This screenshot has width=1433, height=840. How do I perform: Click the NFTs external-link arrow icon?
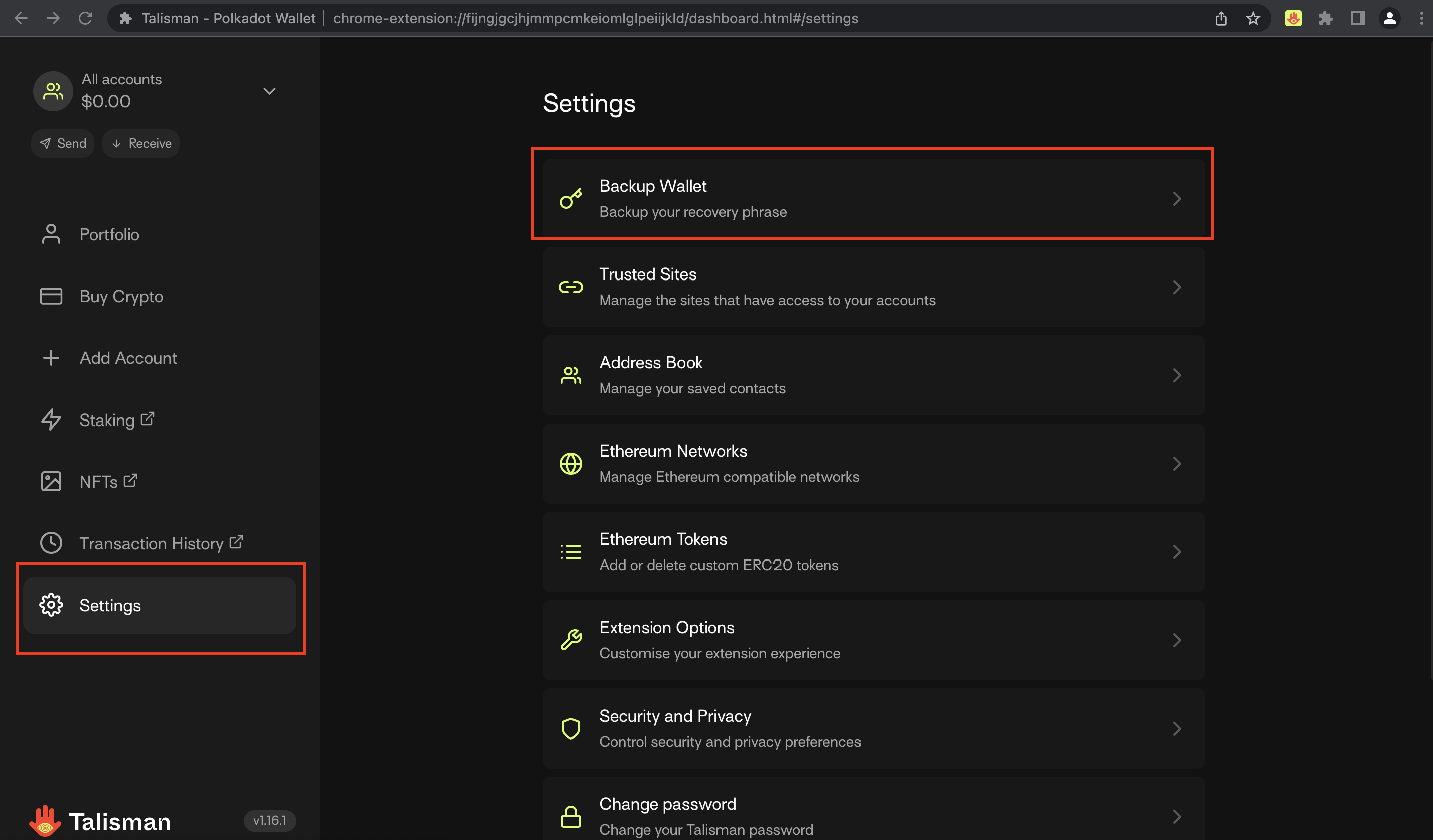pyautogui.click(x=130, y=480)
